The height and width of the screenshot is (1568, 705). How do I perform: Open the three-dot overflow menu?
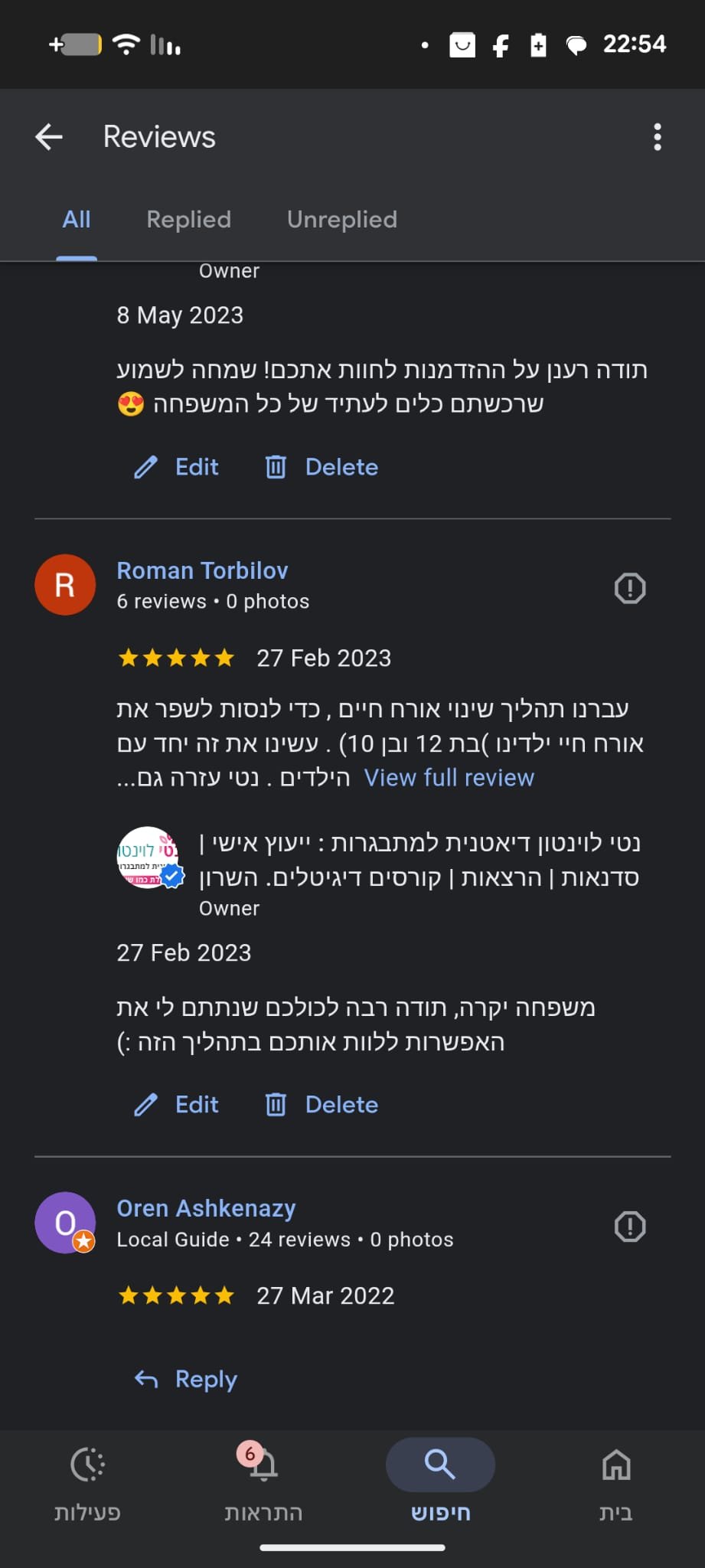pyautogui.click(x=657, y=137)
